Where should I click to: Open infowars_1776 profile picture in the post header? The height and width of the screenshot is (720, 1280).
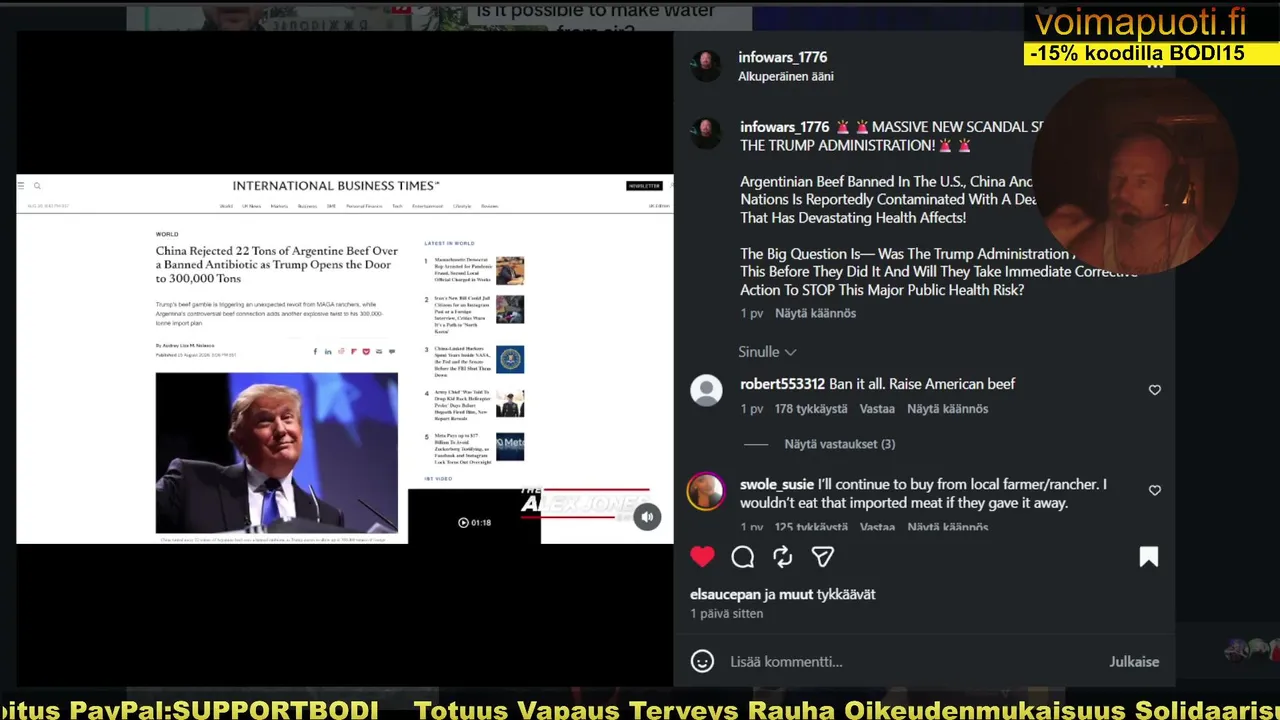tap(706, 66)
